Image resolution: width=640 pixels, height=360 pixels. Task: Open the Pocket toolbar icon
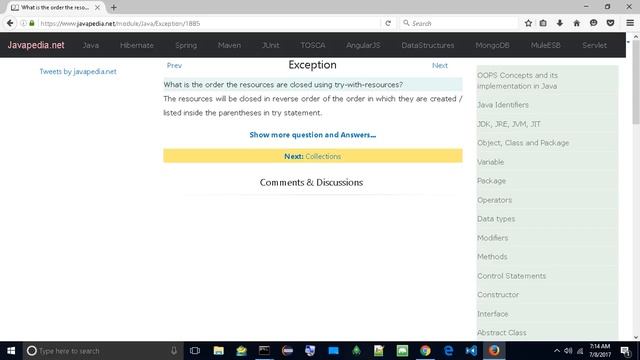coord(610,23)
